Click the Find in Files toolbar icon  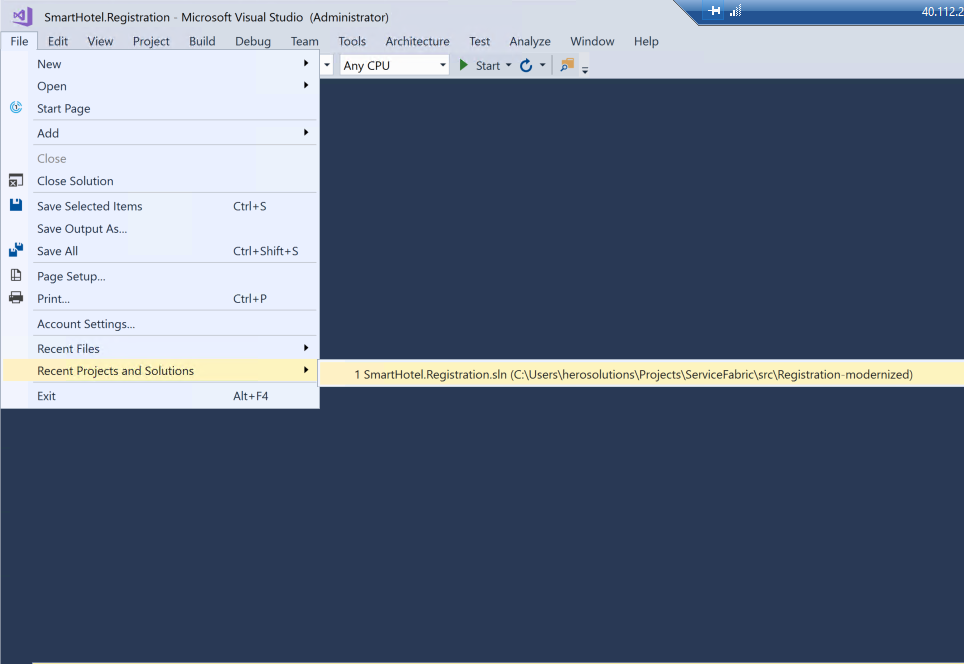pos(567,65)
